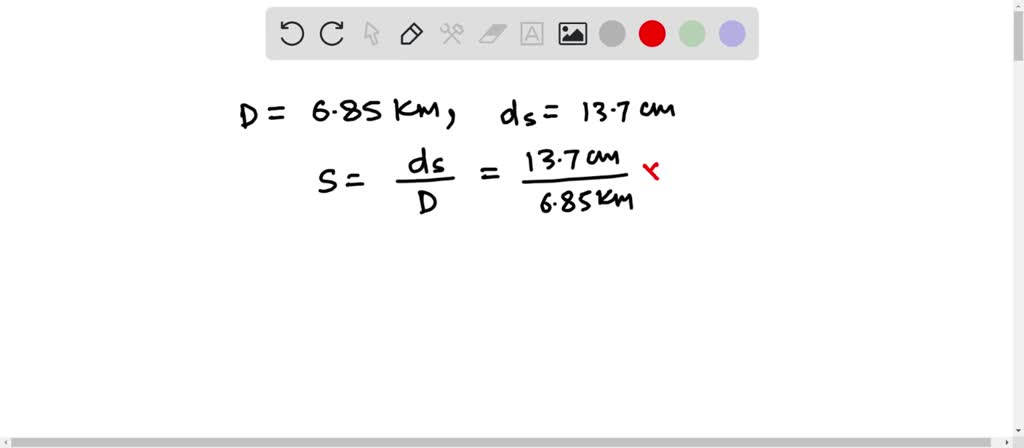1024x448 pixels.
Task: Choose the pen drawing tool
Action: (x=411, y=33)
